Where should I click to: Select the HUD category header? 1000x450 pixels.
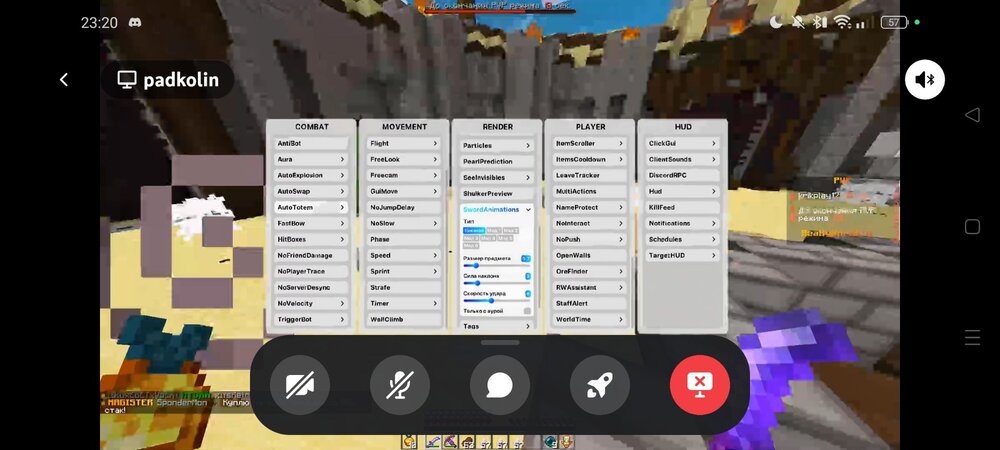pos(683,127)
